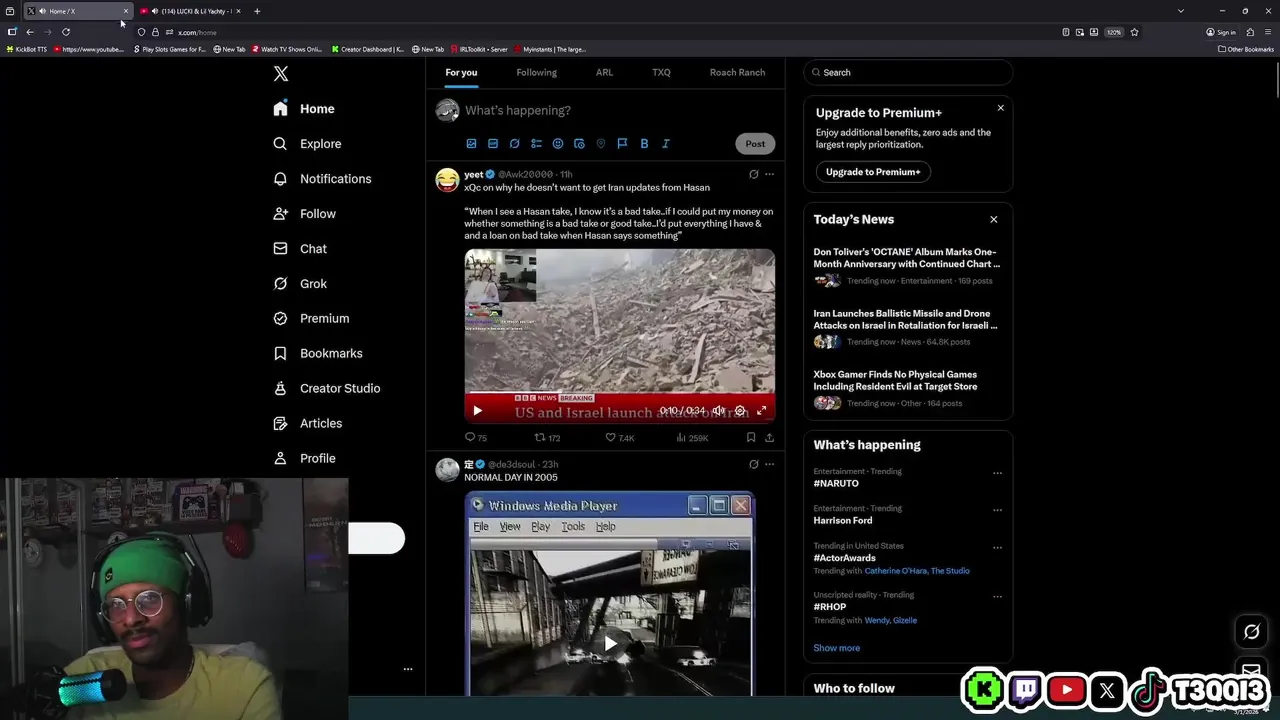Reload the page in browser

coord(66,32)
